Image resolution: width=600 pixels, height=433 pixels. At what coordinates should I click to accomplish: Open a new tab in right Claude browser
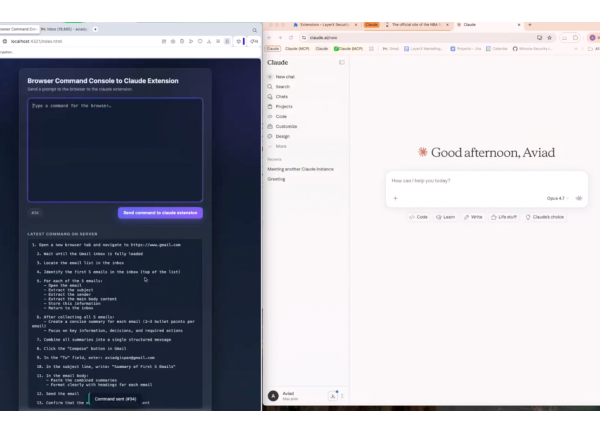[x=530, y=25]
